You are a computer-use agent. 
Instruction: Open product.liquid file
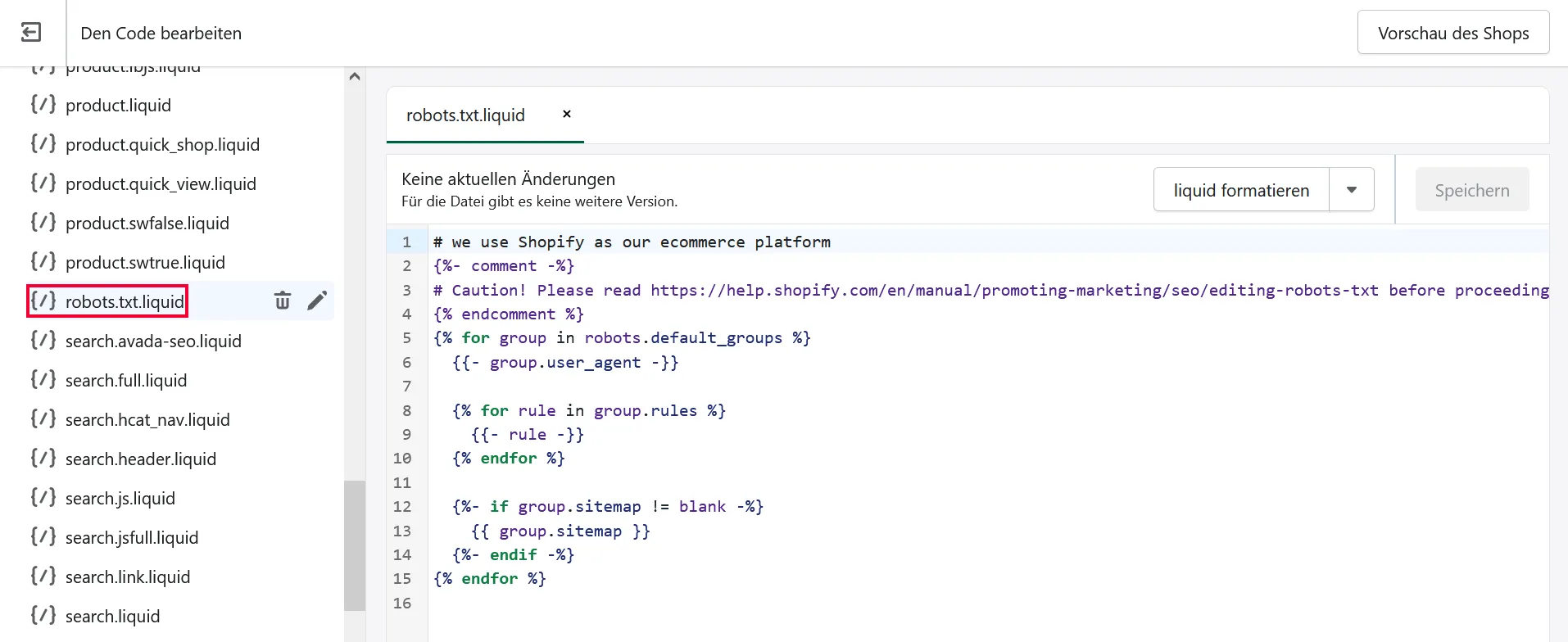[118, 106]
